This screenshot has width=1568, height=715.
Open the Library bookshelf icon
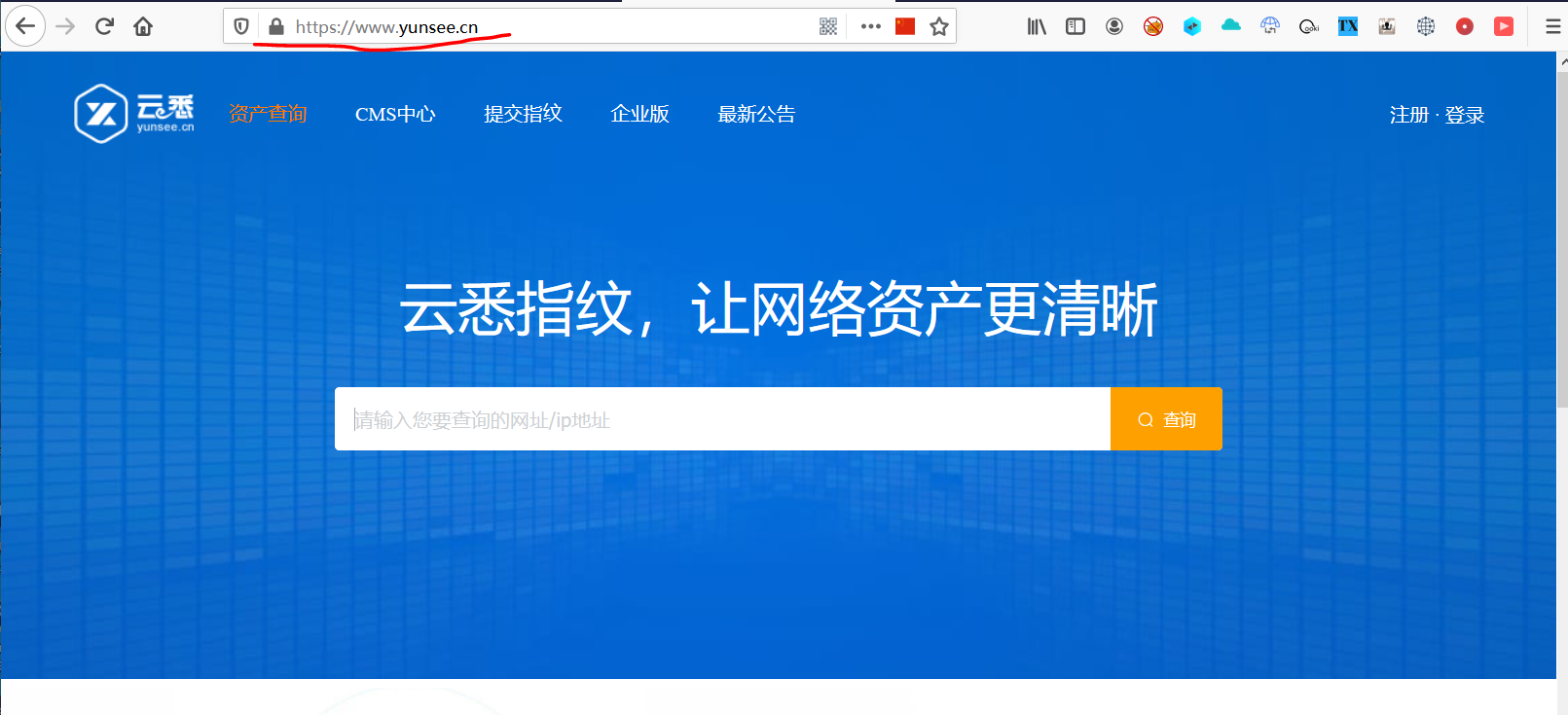tap(1037, 26)
